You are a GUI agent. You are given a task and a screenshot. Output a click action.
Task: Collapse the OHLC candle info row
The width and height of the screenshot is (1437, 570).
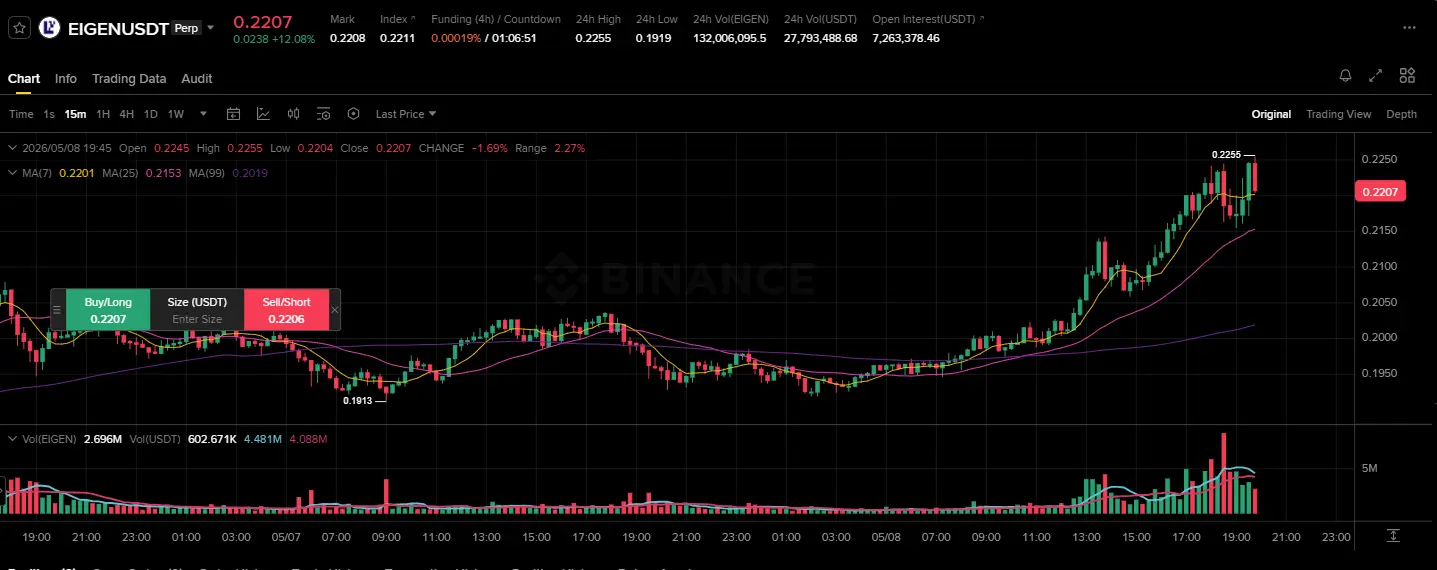[x=12, y=148]
